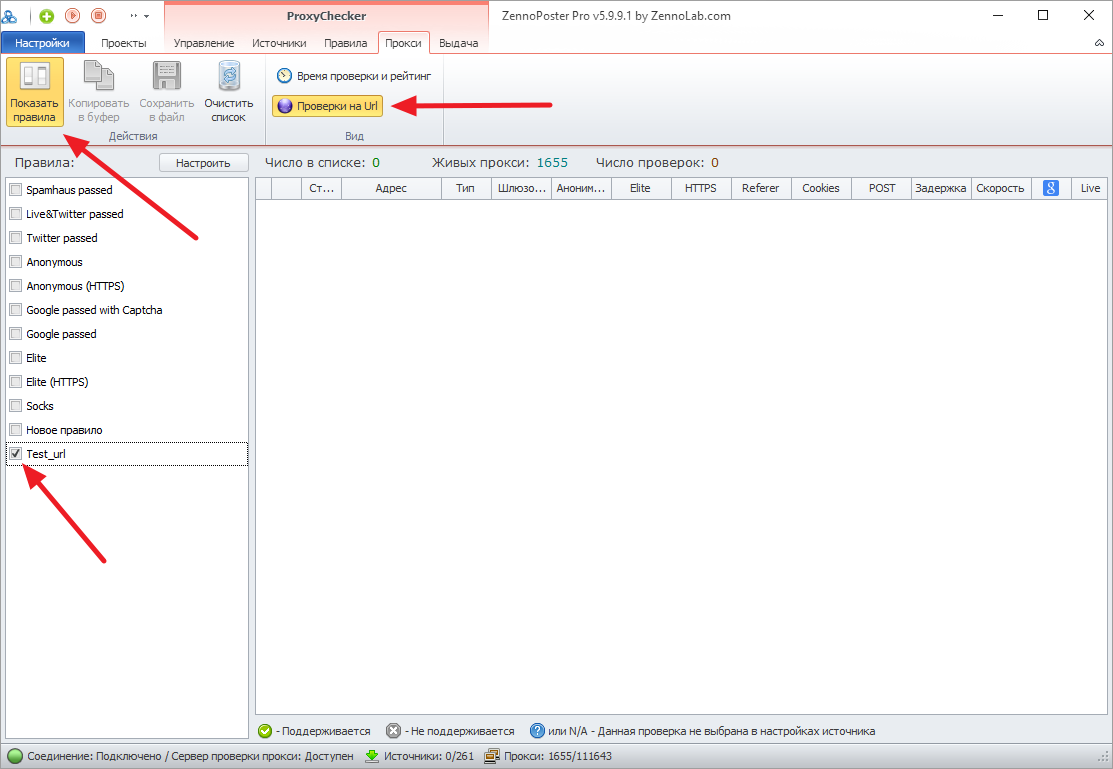Enable the Anonymous (HTTPS) rule checkbox
The width and height of the screenshot is (1113, 769).
(16, 286)
